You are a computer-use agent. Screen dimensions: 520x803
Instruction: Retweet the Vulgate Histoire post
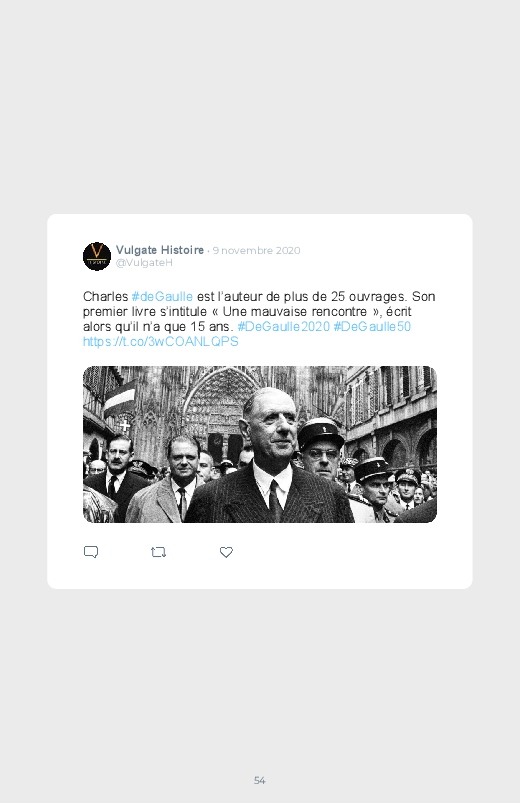click(158, 552)
